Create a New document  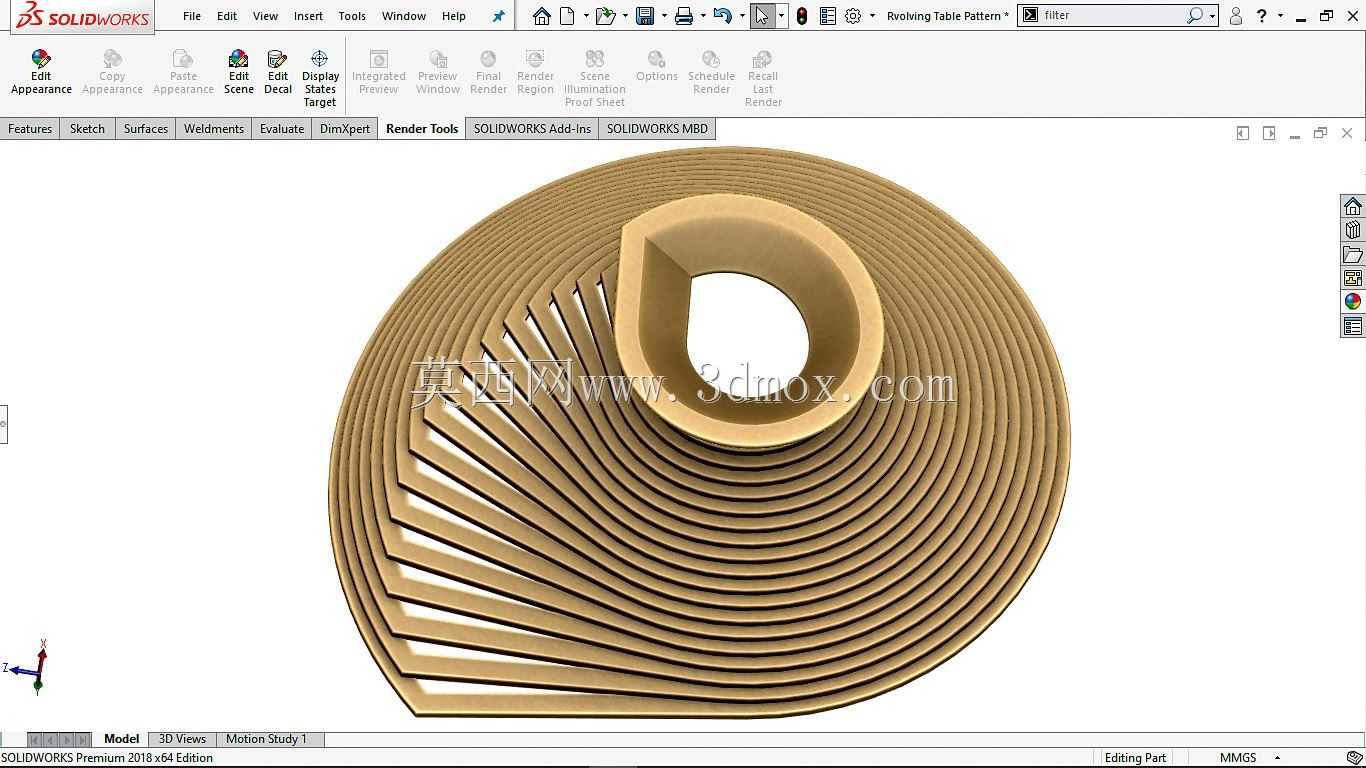tap(567, 16)
